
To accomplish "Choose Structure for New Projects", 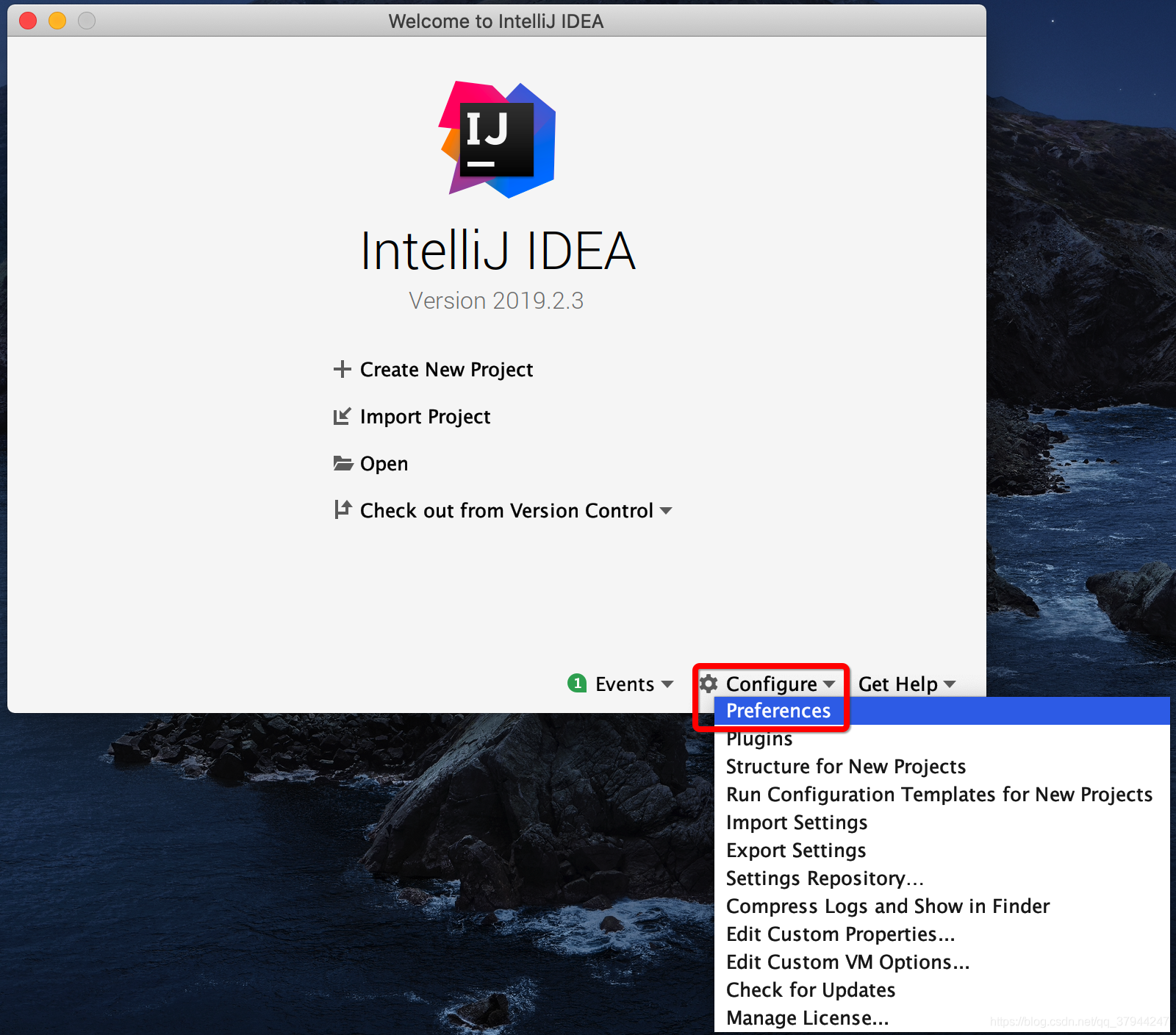I will coord(942,767).
